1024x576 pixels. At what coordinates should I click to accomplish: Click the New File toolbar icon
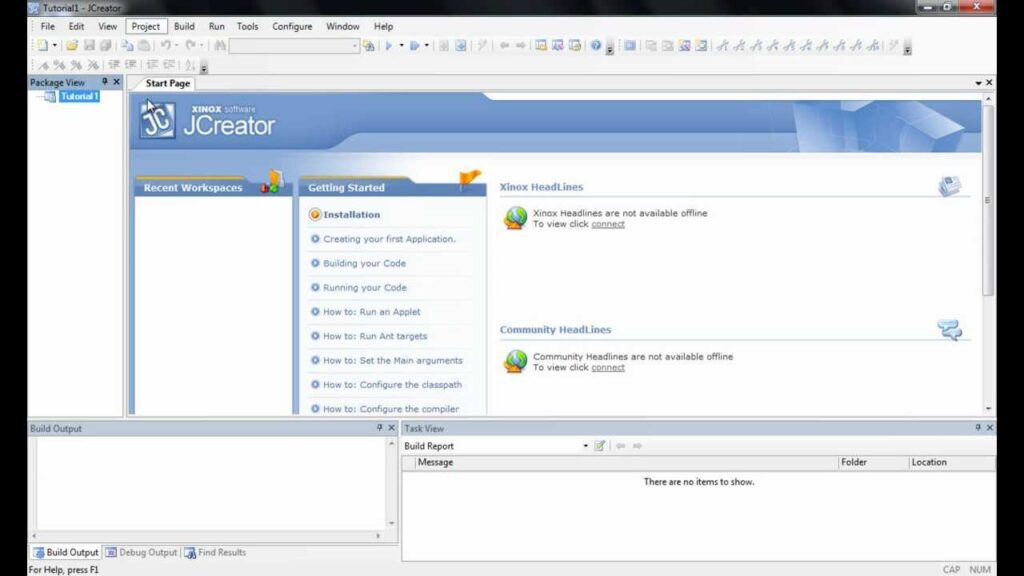(42, 46)
